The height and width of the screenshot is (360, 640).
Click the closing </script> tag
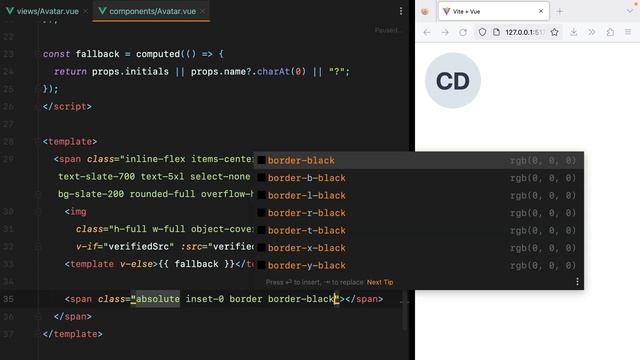tap(67, 107)
